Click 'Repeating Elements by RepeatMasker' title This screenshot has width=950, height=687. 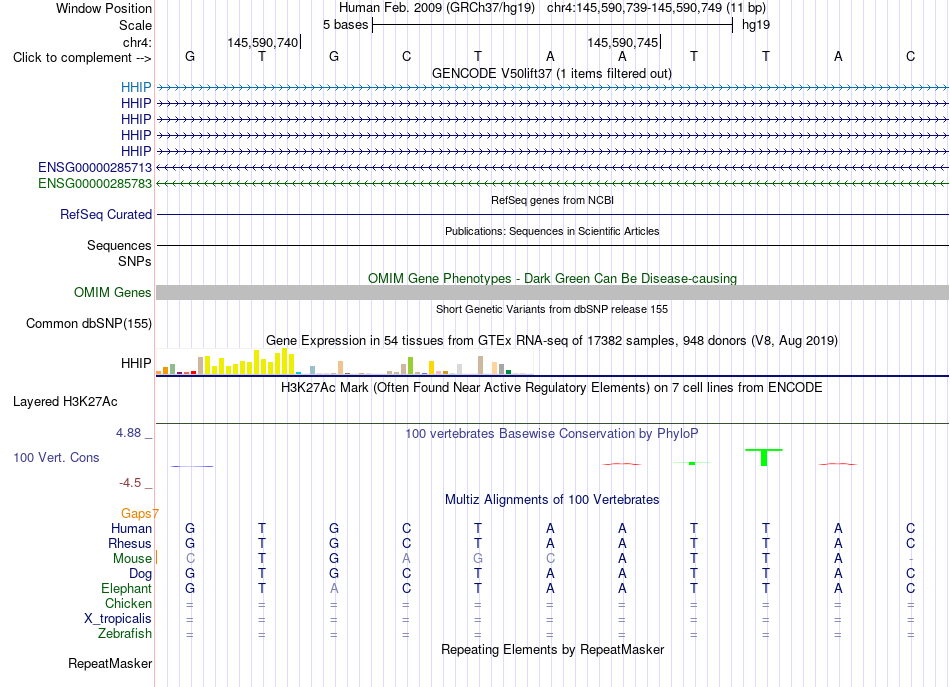click(553, 649)
